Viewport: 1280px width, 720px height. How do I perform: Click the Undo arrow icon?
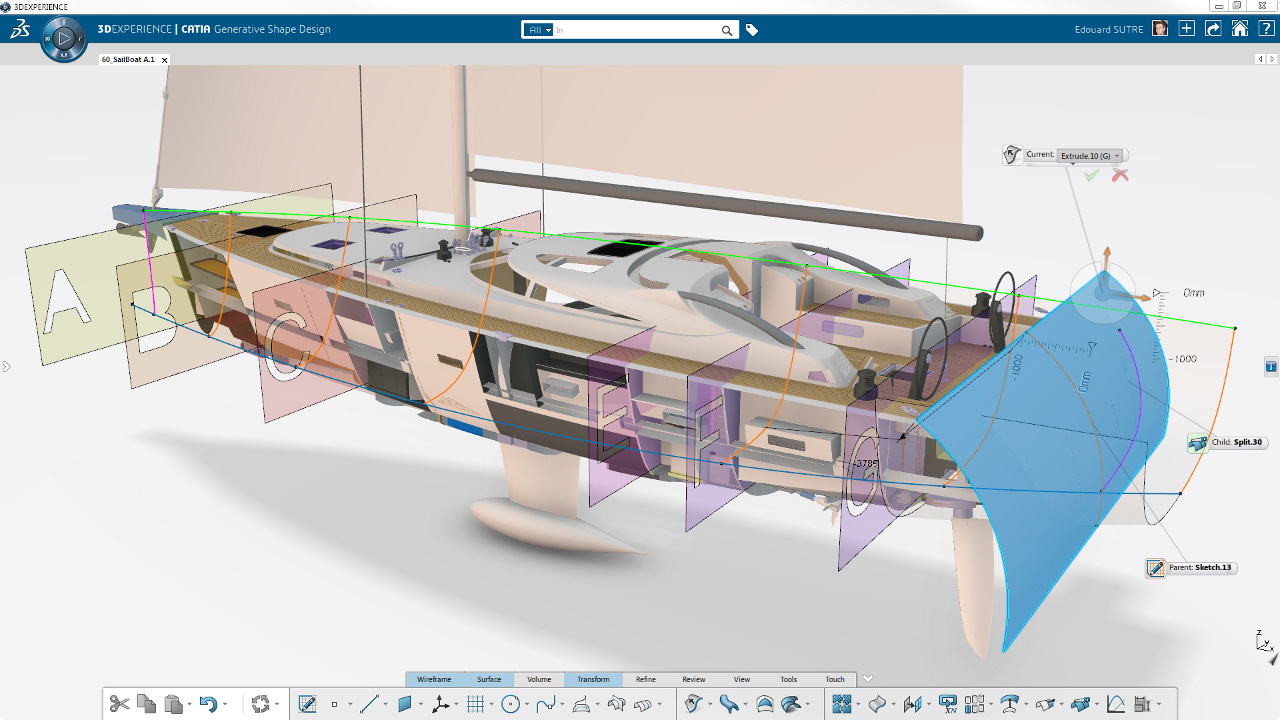[x=207, y=704]
